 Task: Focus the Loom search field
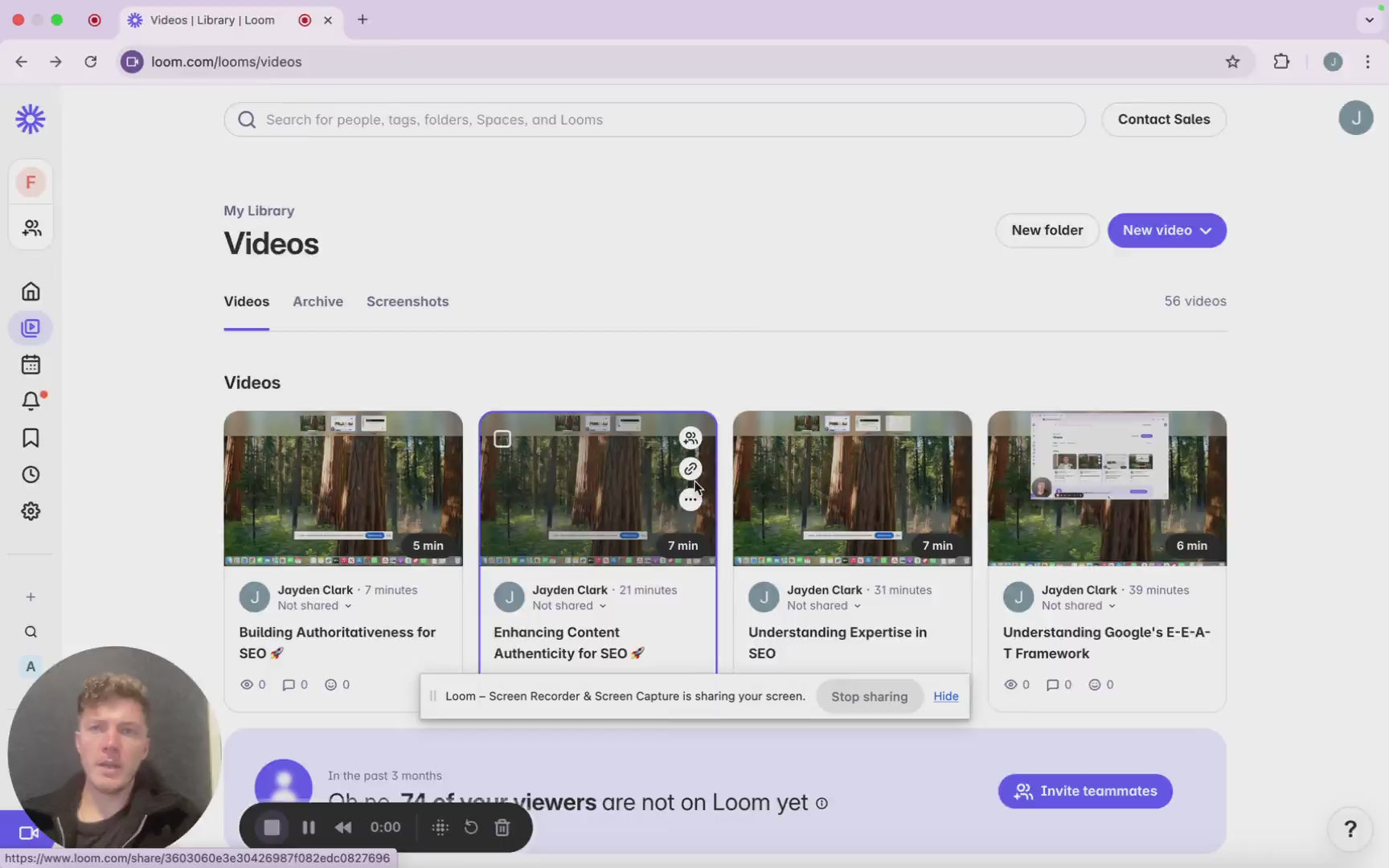(654, 120)
